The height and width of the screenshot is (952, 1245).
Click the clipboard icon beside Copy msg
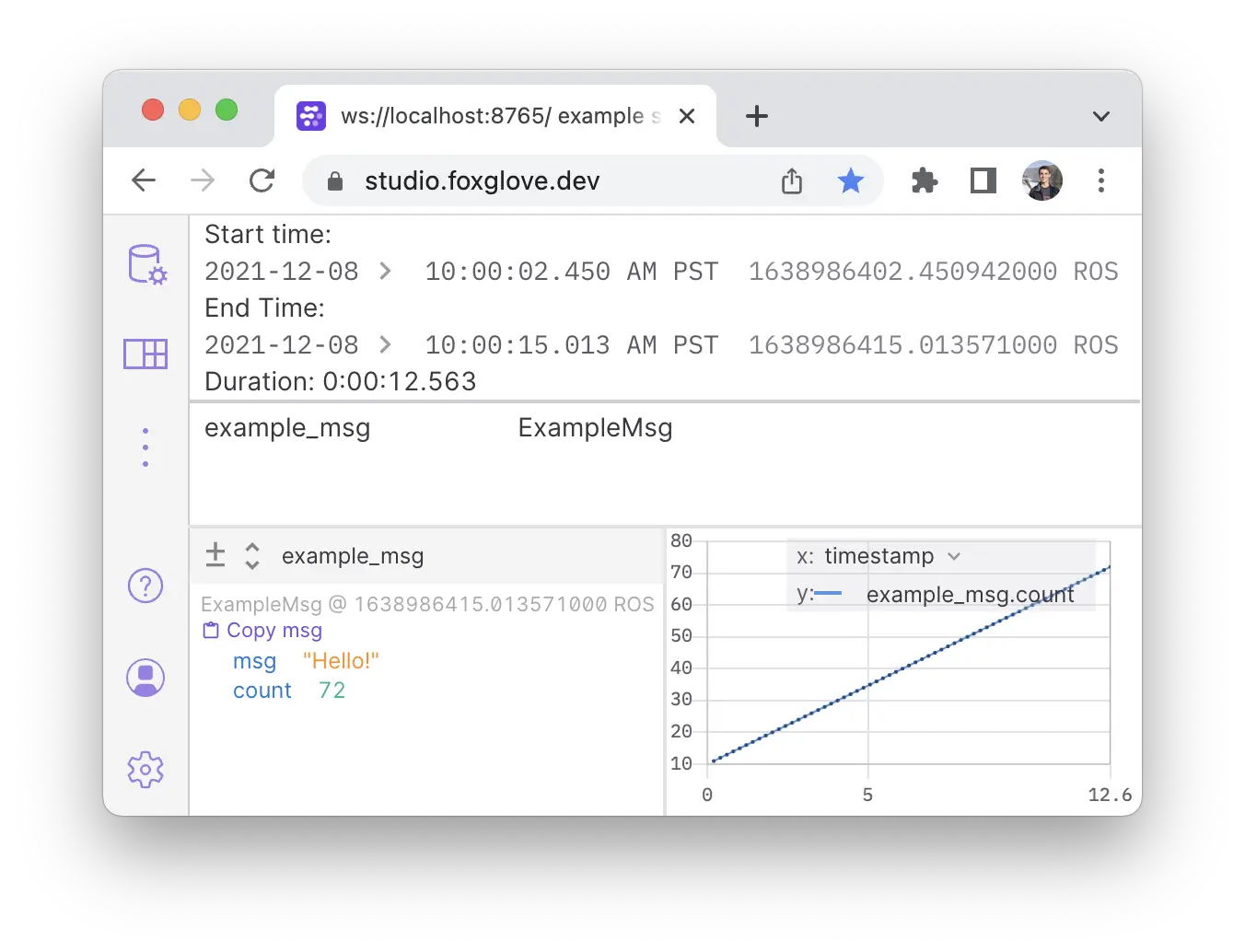point(210,630)
